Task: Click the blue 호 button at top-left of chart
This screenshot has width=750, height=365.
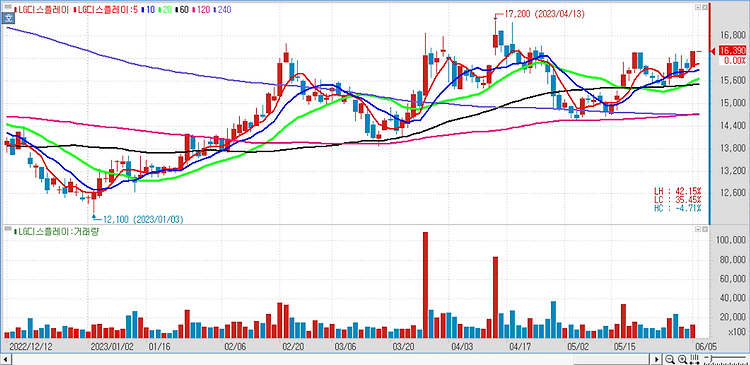Action: pyautogui.click(x=8, y=19)
